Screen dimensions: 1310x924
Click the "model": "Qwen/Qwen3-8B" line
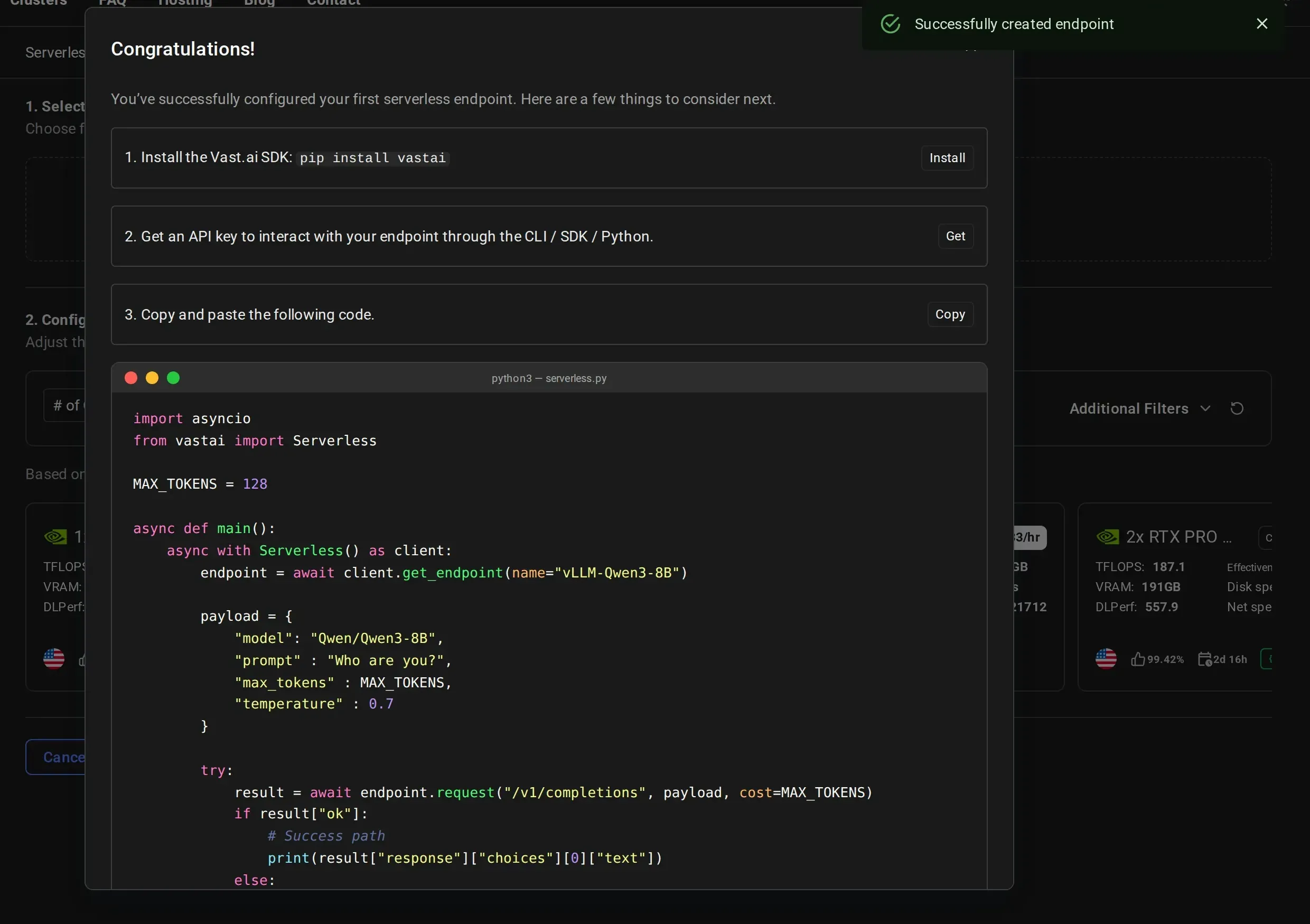(339, 638)
